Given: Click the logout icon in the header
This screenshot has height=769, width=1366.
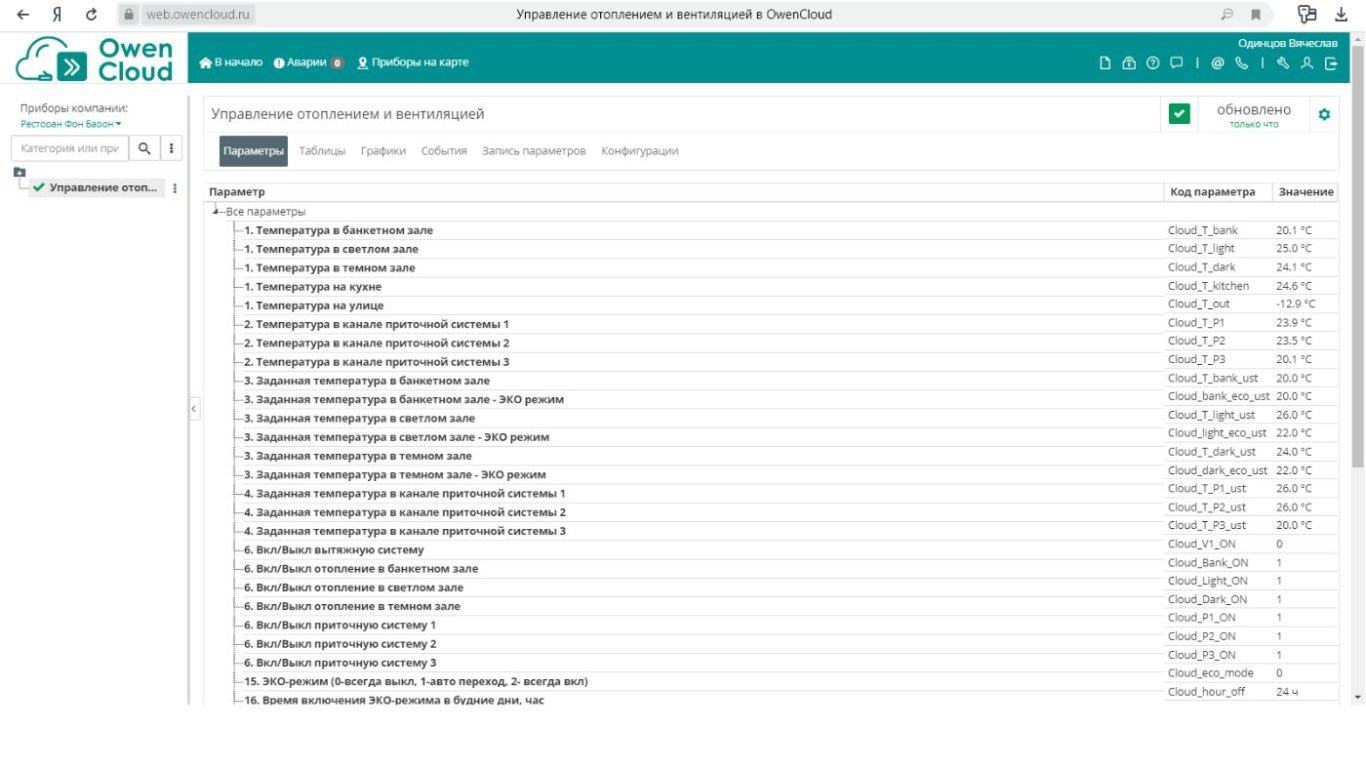Looking at the screenshot, I should [1331, 63].
